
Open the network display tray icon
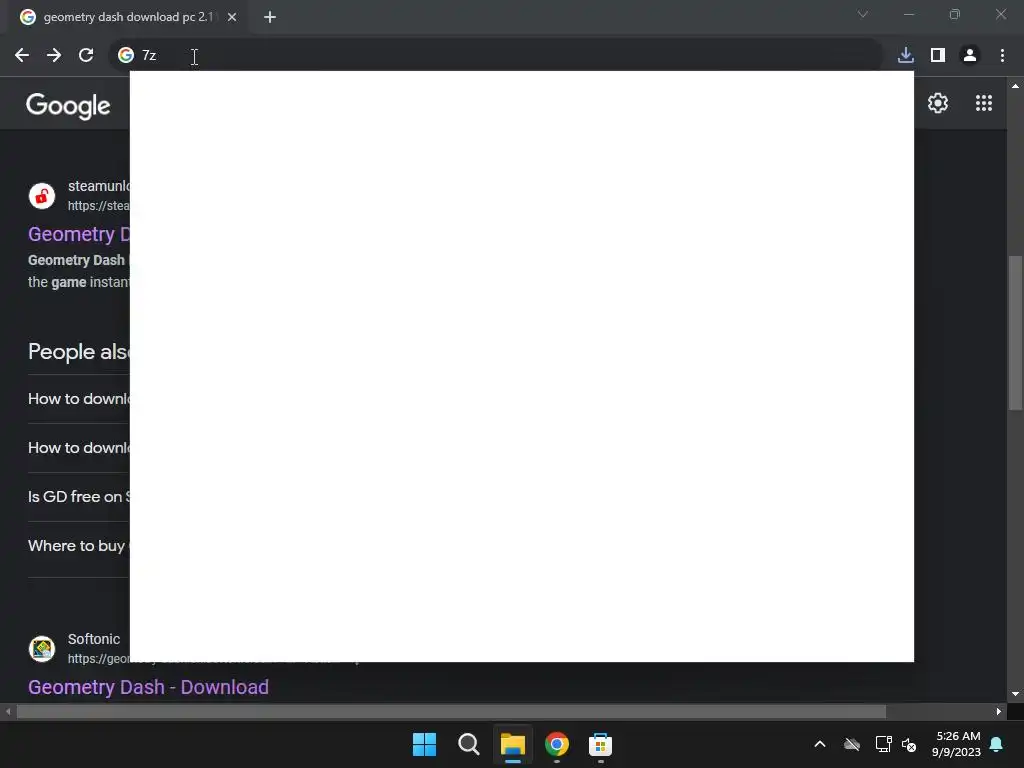pyautogui.click(x=883, y=744)
